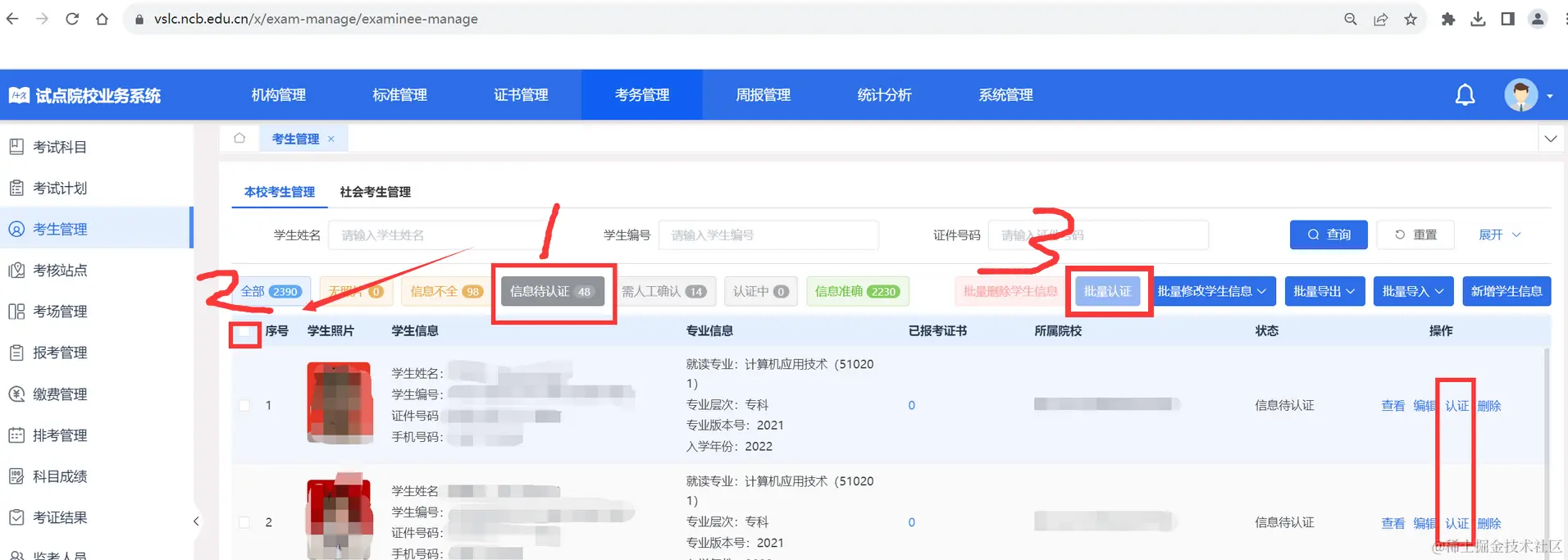Click 查看 link for row 2
The width and height of the screenshot is (1568, 560).
click(x=1393, y=523)
